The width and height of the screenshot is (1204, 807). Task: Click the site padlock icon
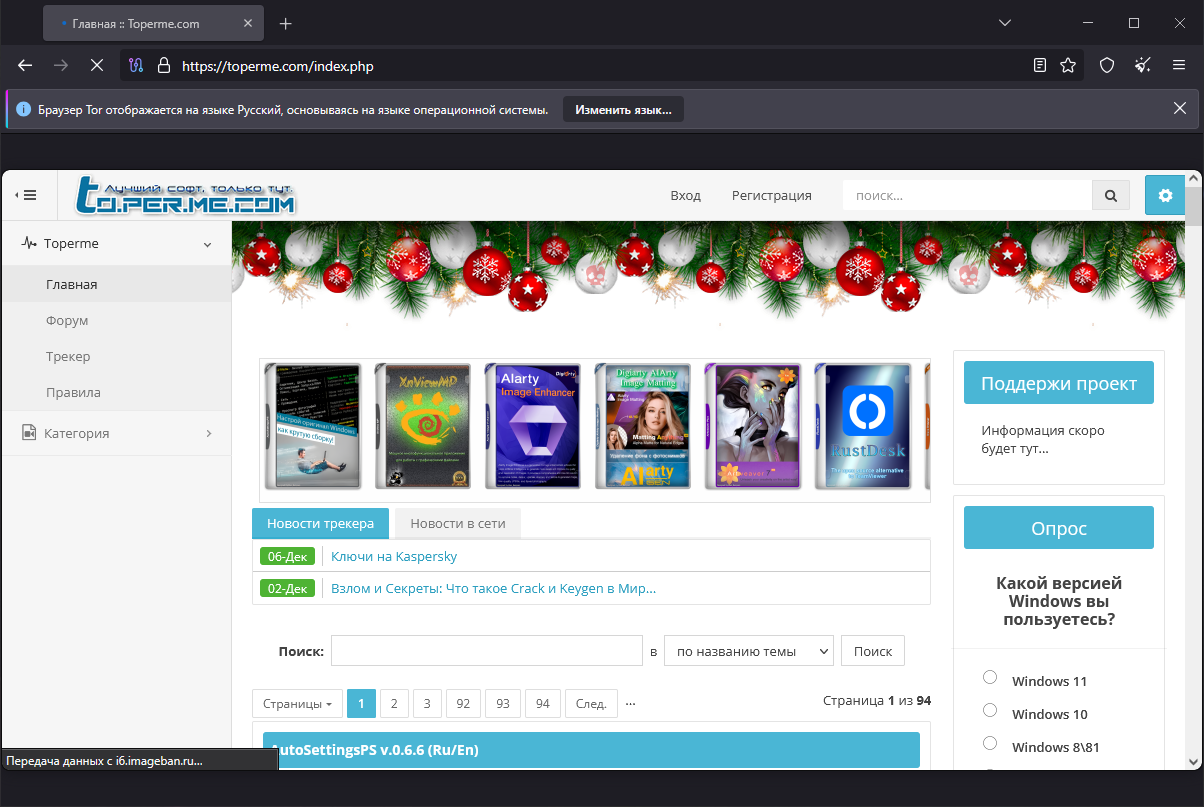(x=164, y=65)
